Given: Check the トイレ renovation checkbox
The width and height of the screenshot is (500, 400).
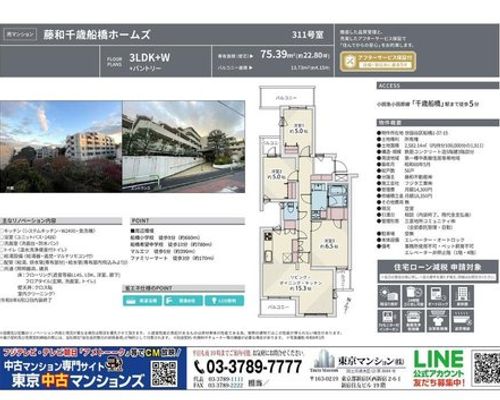Looking at the screenshot, I should (2, 250).
